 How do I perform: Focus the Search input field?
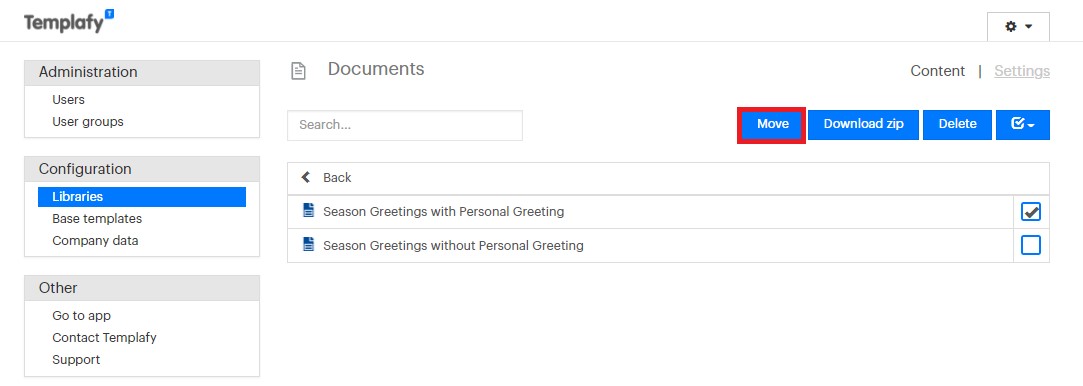click(x=405, y=125)
